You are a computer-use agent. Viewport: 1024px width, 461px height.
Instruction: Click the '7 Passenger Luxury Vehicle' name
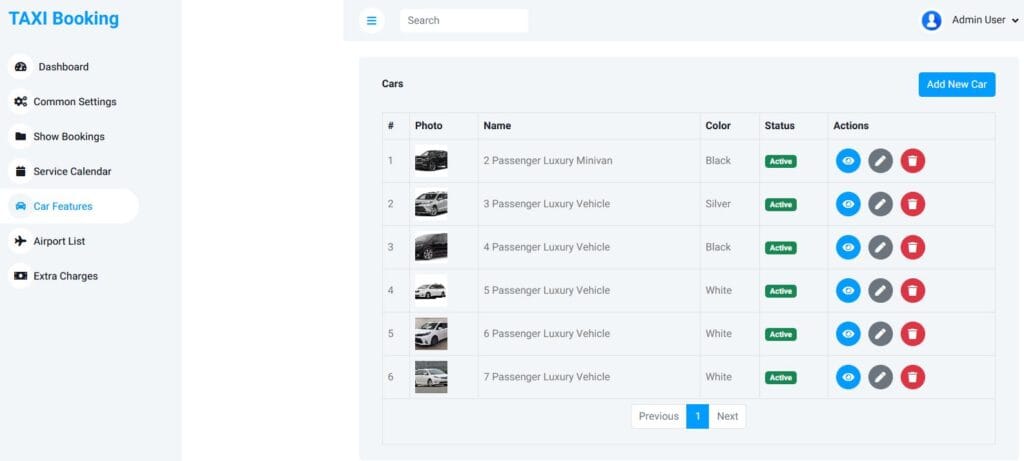pyautogui.click(x=547, y=377)
